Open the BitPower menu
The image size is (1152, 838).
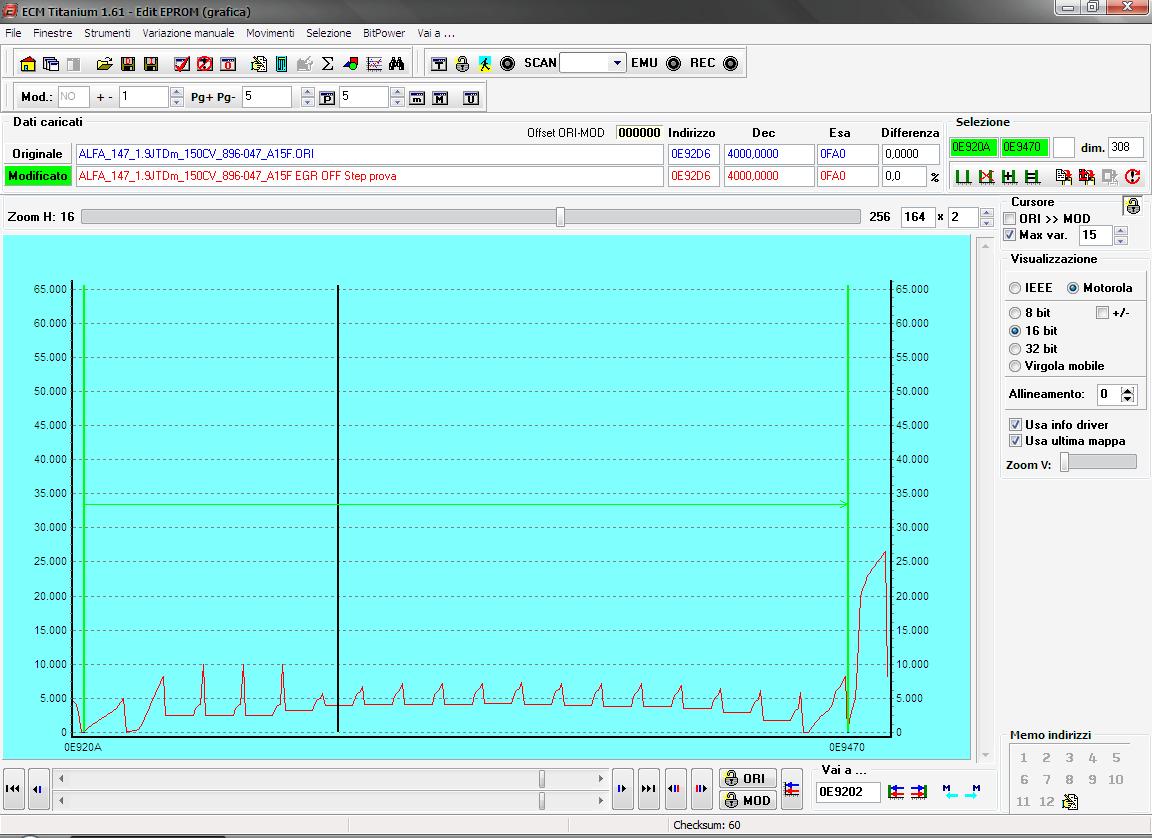coord(383,33)
